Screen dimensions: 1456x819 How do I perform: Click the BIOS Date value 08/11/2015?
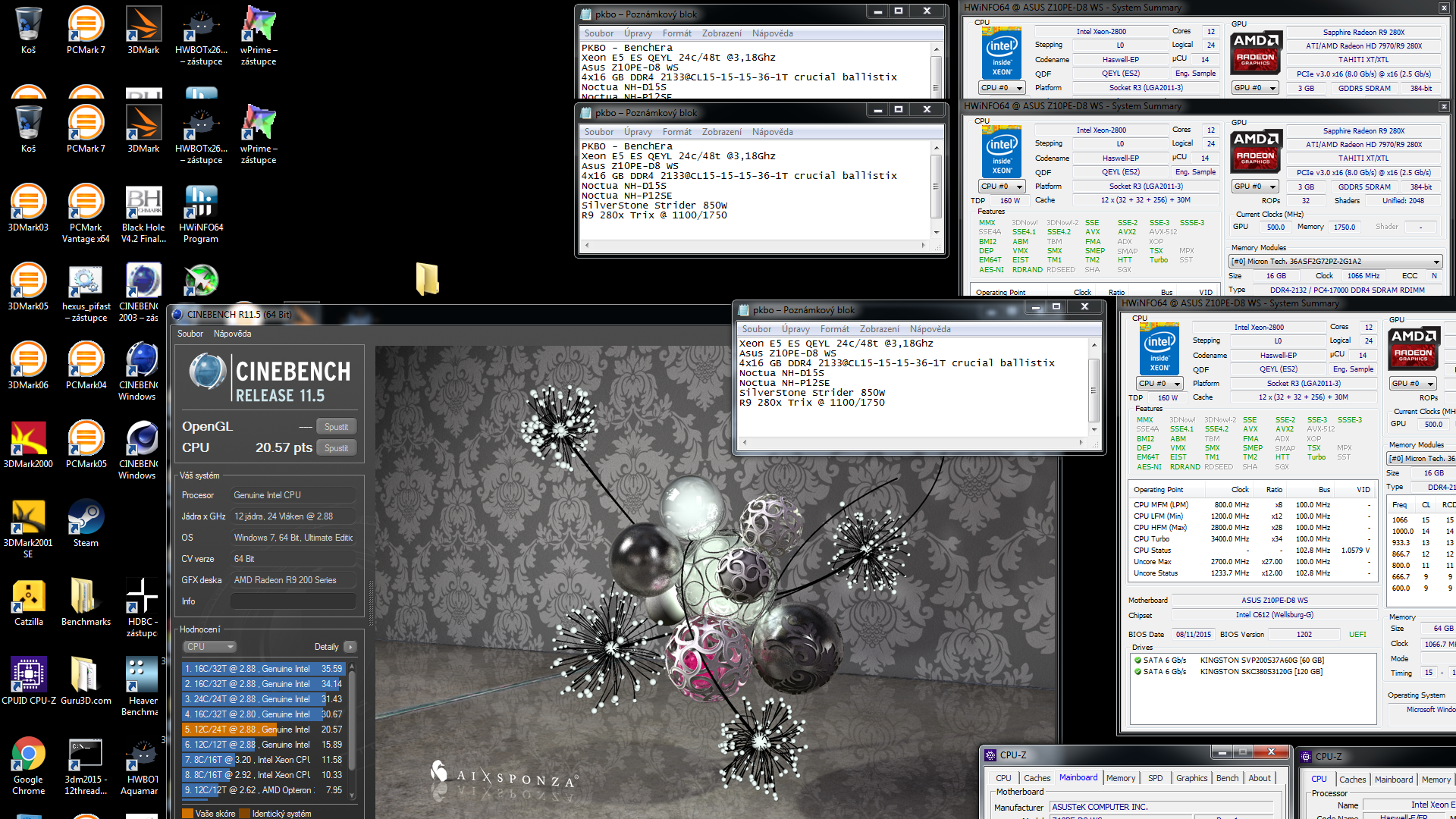tap(1194, 635)
